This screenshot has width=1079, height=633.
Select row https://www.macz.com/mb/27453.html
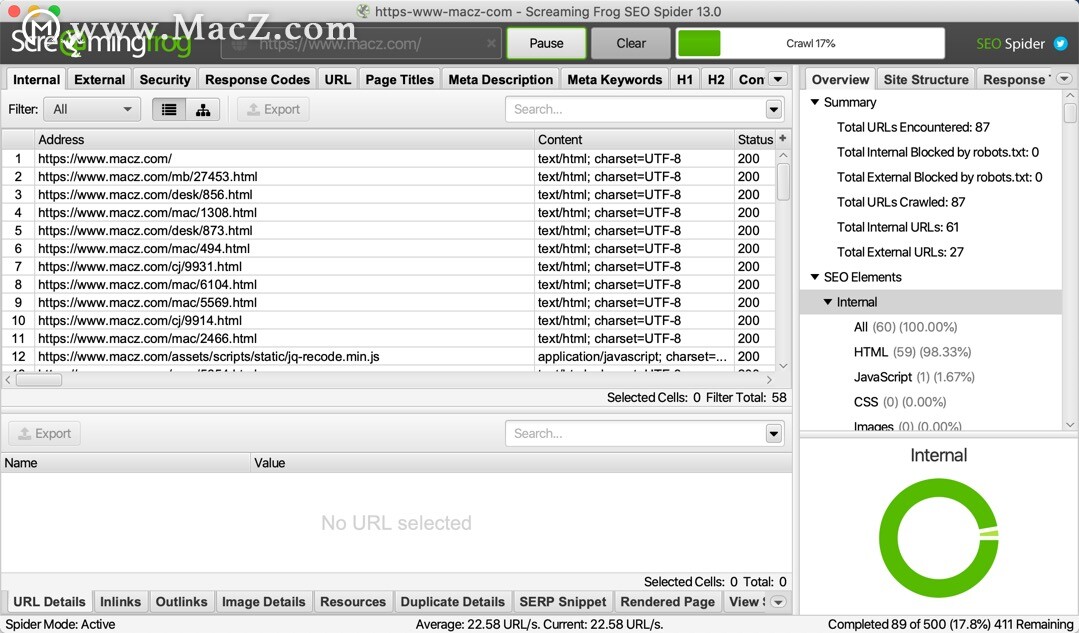(388, 176)
